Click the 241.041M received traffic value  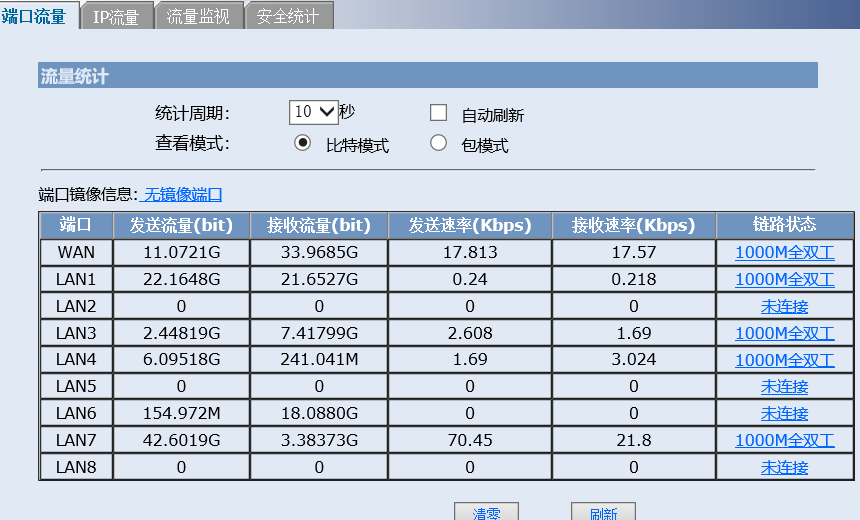(319, 360)
